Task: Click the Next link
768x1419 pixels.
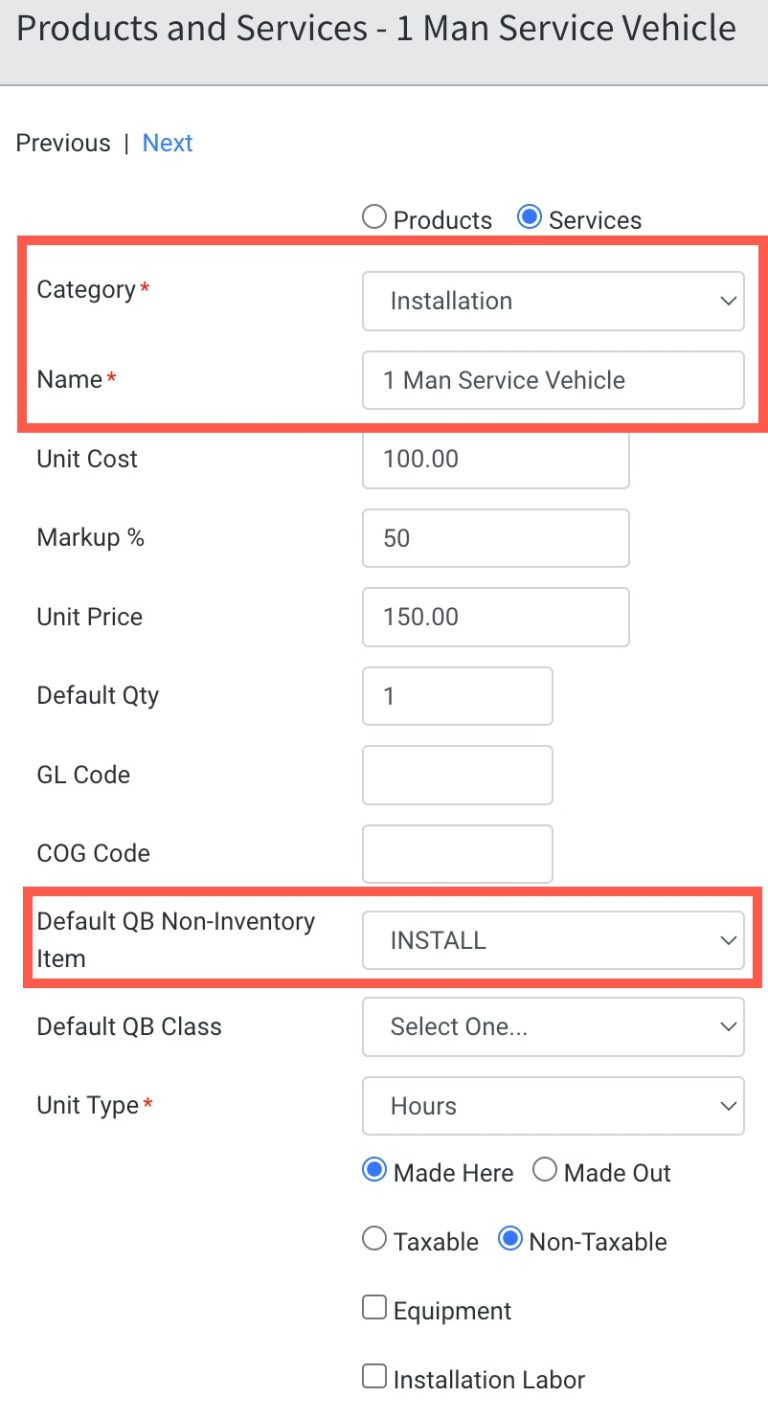Action: click(x=167, y=142)
